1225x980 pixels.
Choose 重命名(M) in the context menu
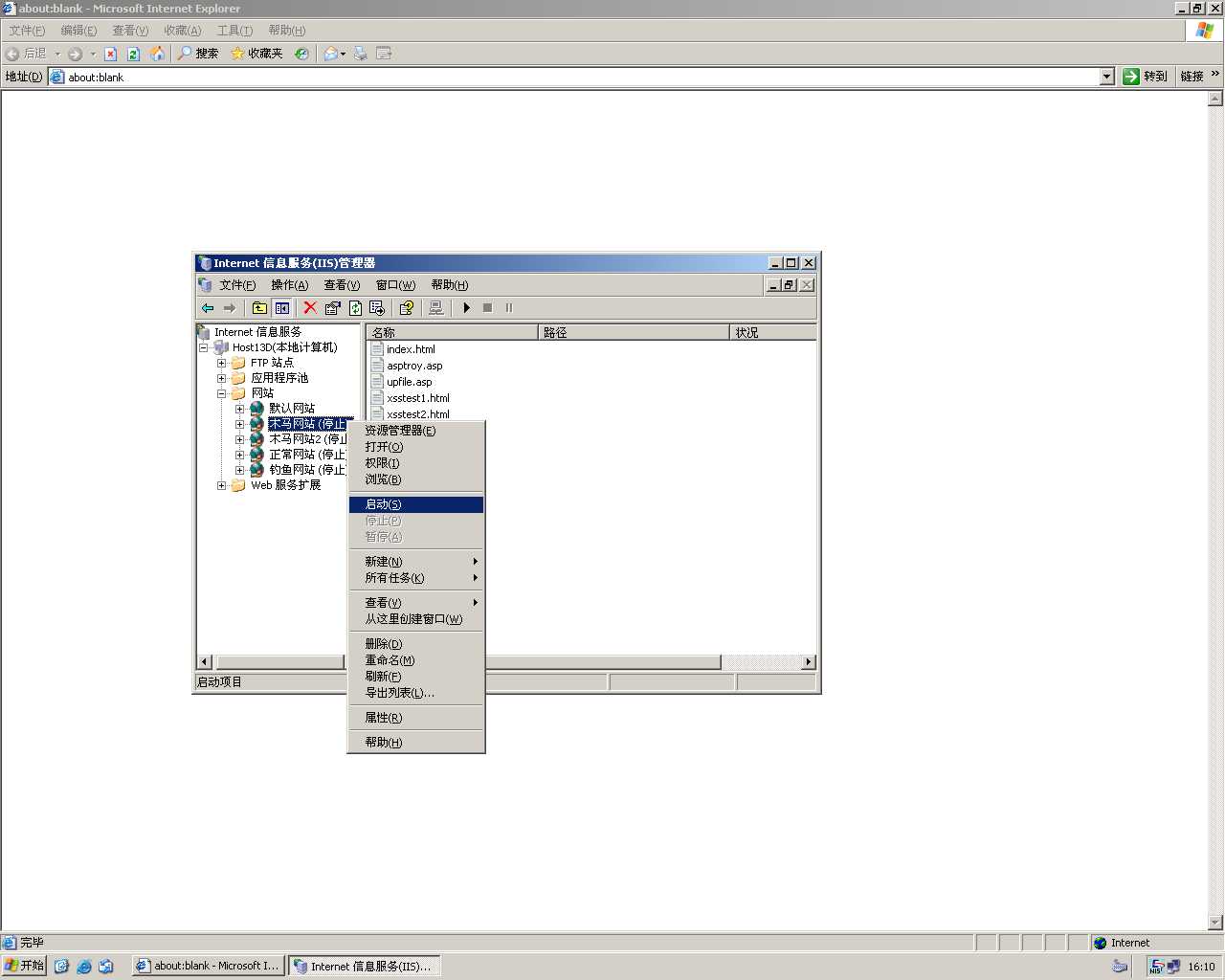click(x=416, y=660)
